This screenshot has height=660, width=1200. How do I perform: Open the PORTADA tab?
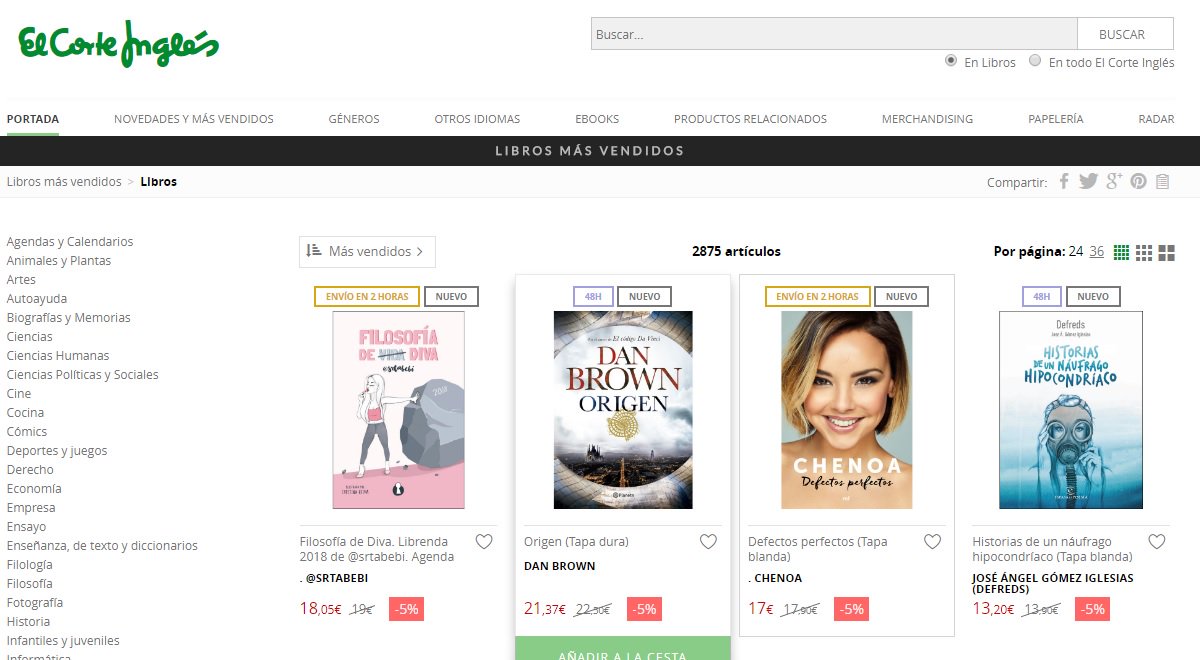pos(33,119)
